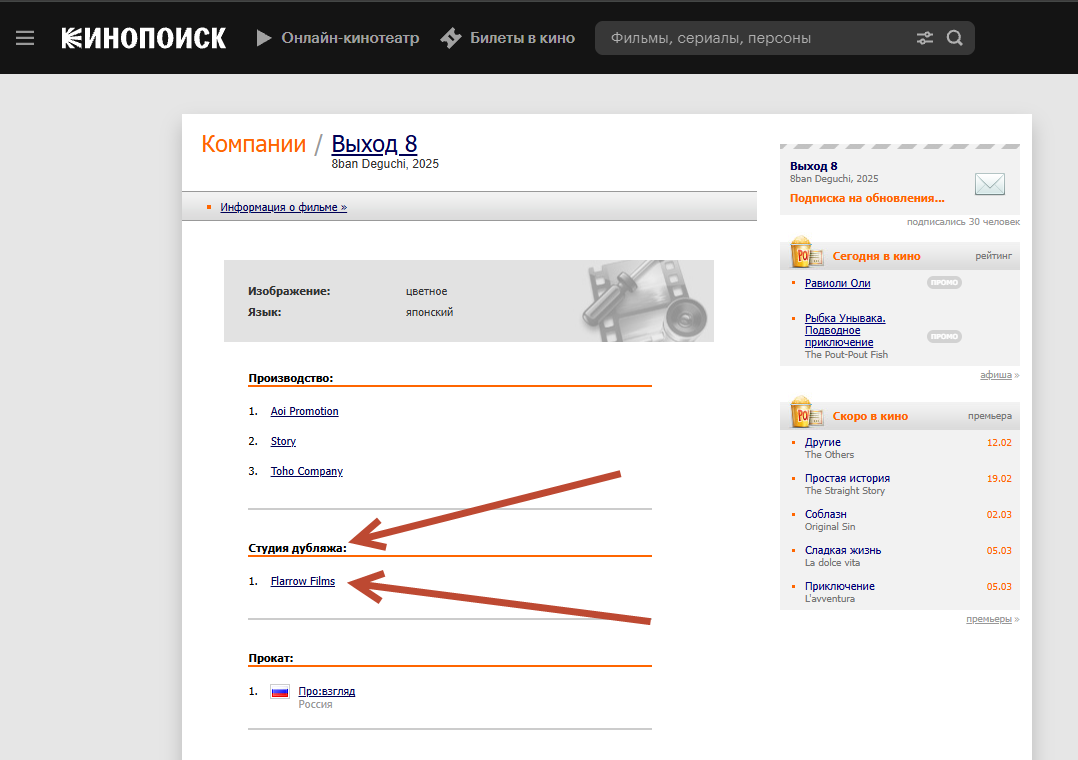The height and width of the screenshot is (760, 1078).
Task: Open Онлайн-кинотеатр section
Action: [338, 38]
